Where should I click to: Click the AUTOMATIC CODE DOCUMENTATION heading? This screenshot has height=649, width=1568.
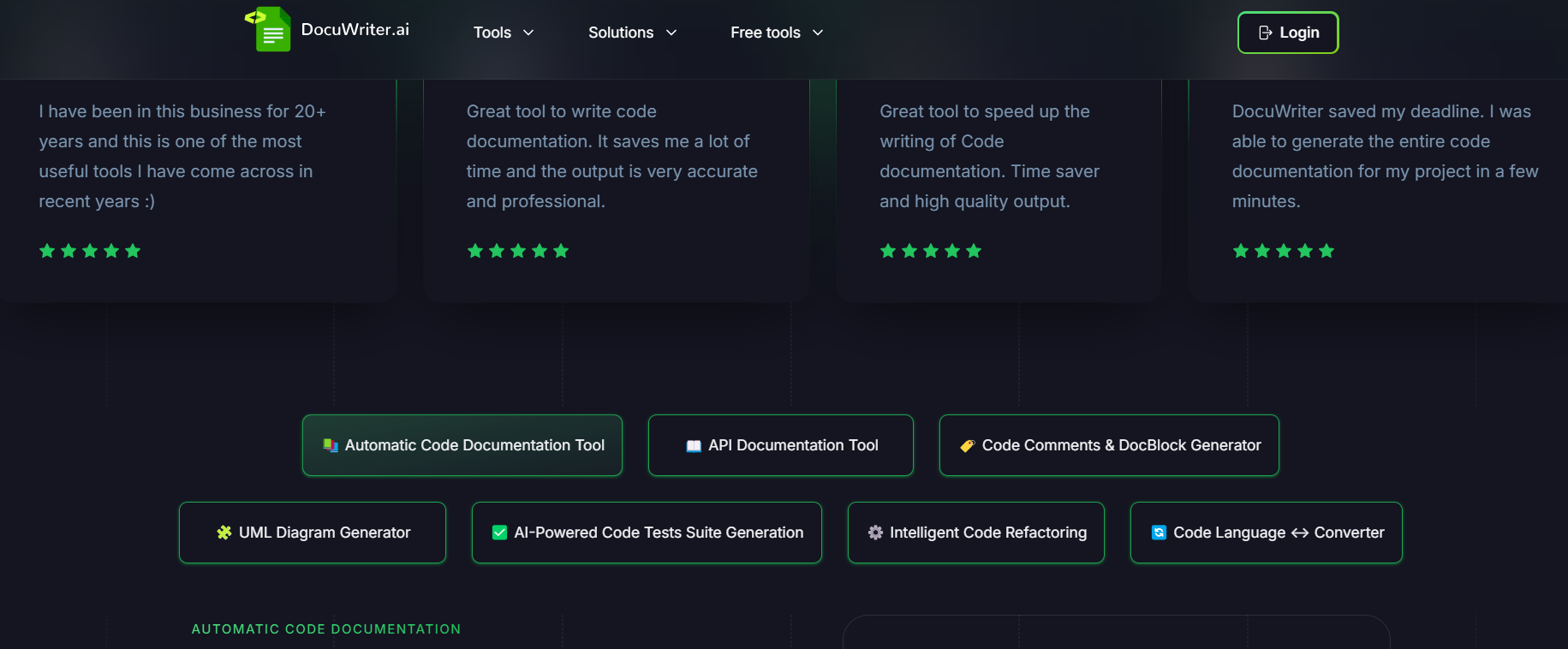tap(326, 629)
